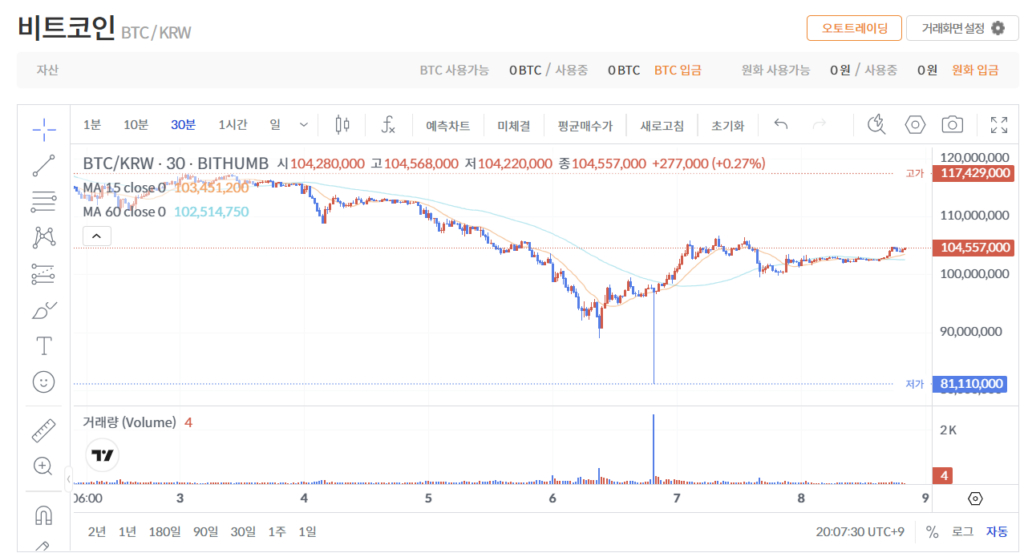The image size is (1024, 557).
Task: Set chart range to 1주
Action: pyautogui.click(x=277, y=532)
